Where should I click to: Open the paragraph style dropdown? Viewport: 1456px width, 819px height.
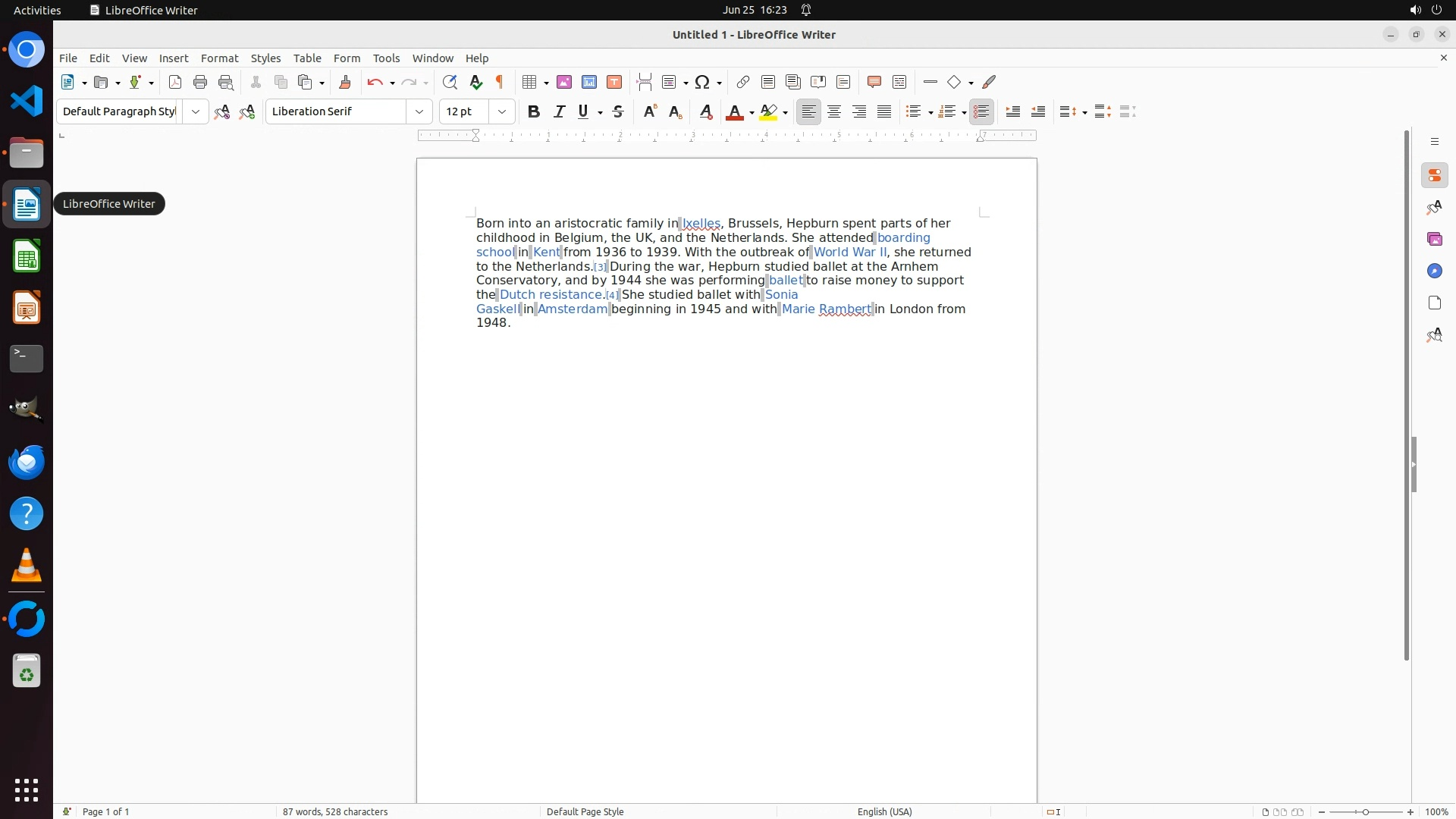(x=196, y=111)
